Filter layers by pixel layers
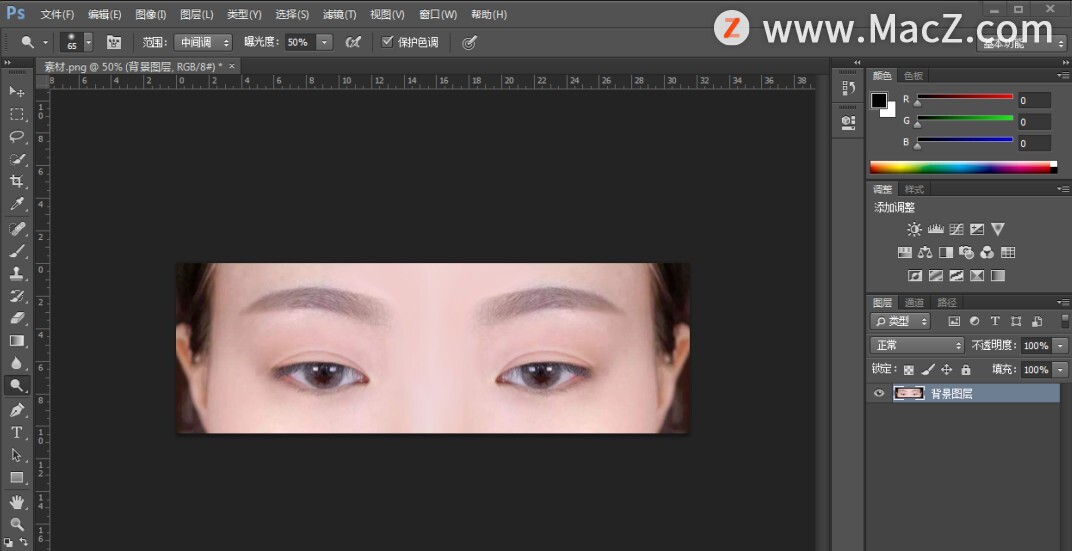This screenshot has height=551, width=1072. 954,321
